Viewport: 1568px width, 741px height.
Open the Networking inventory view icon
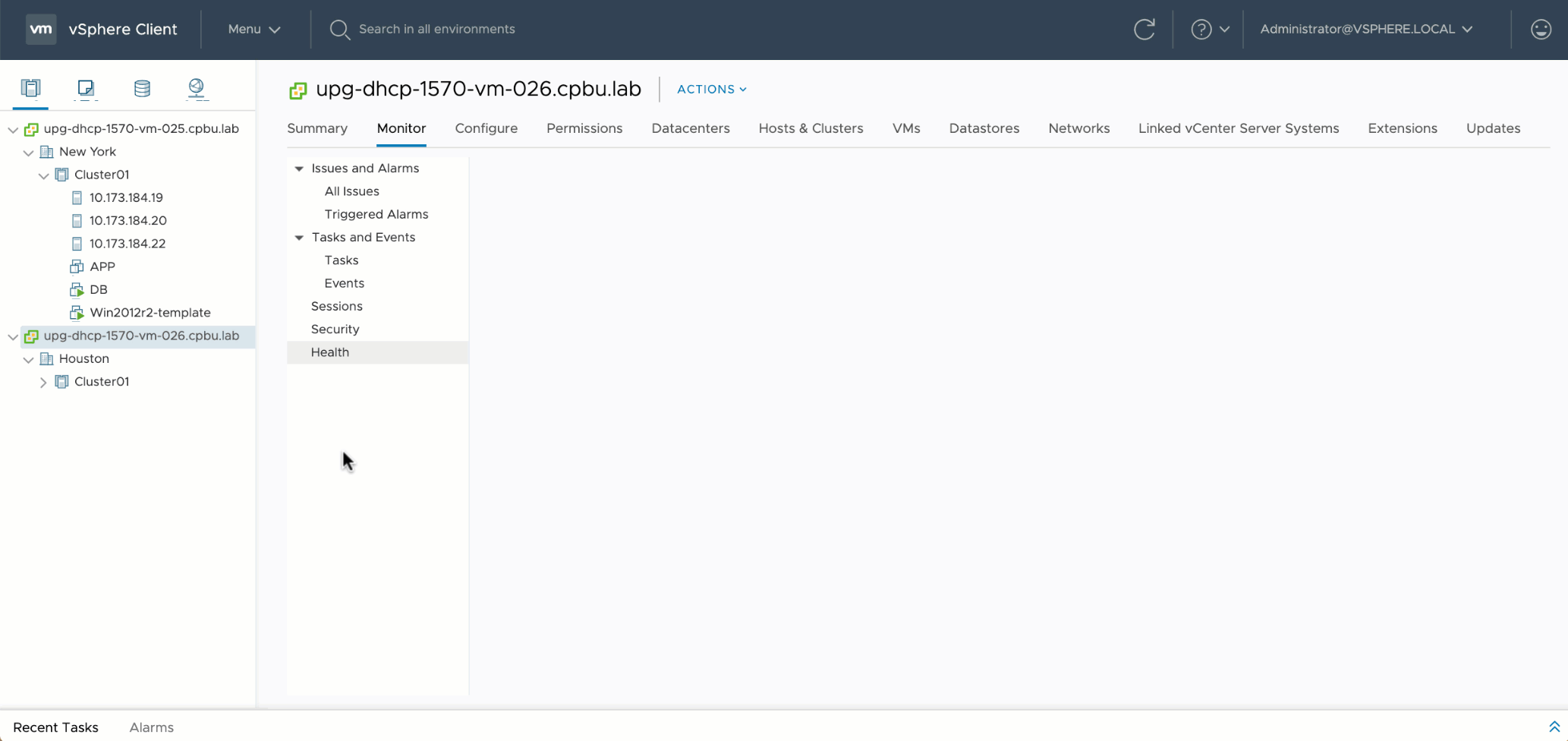tap(197, 88)
